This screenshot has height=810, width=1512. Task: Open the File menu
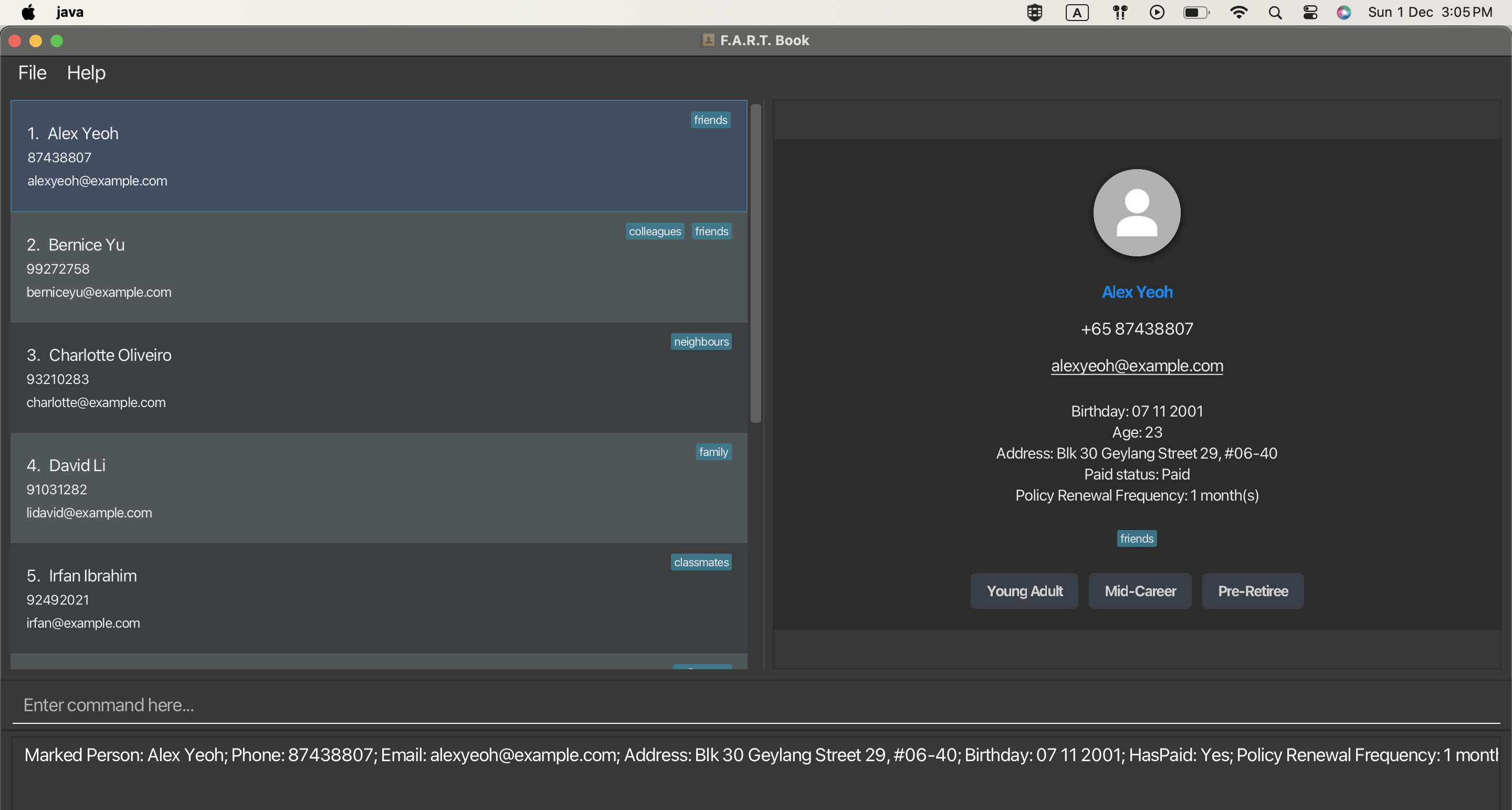[32, 72]
